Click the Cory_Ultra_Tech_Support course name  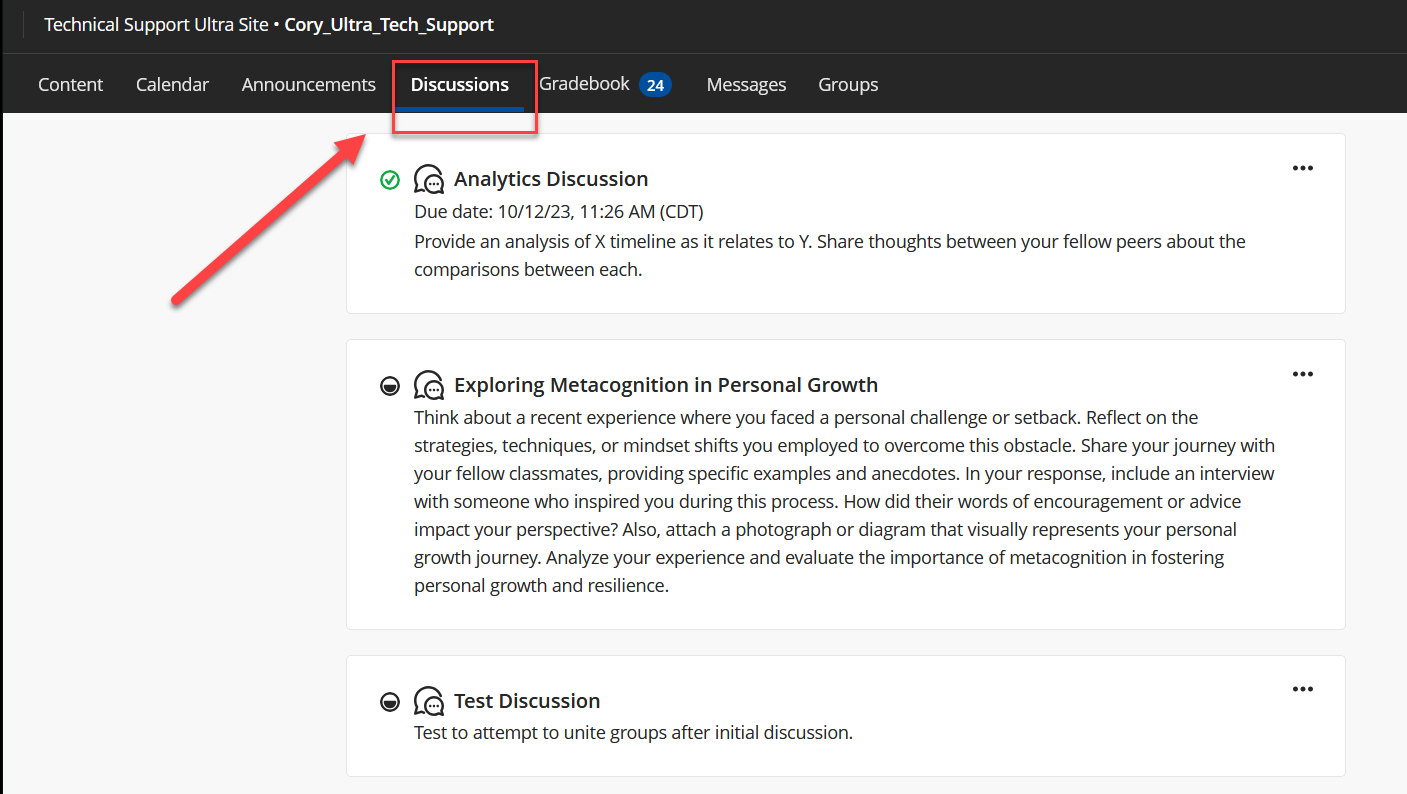389,24
